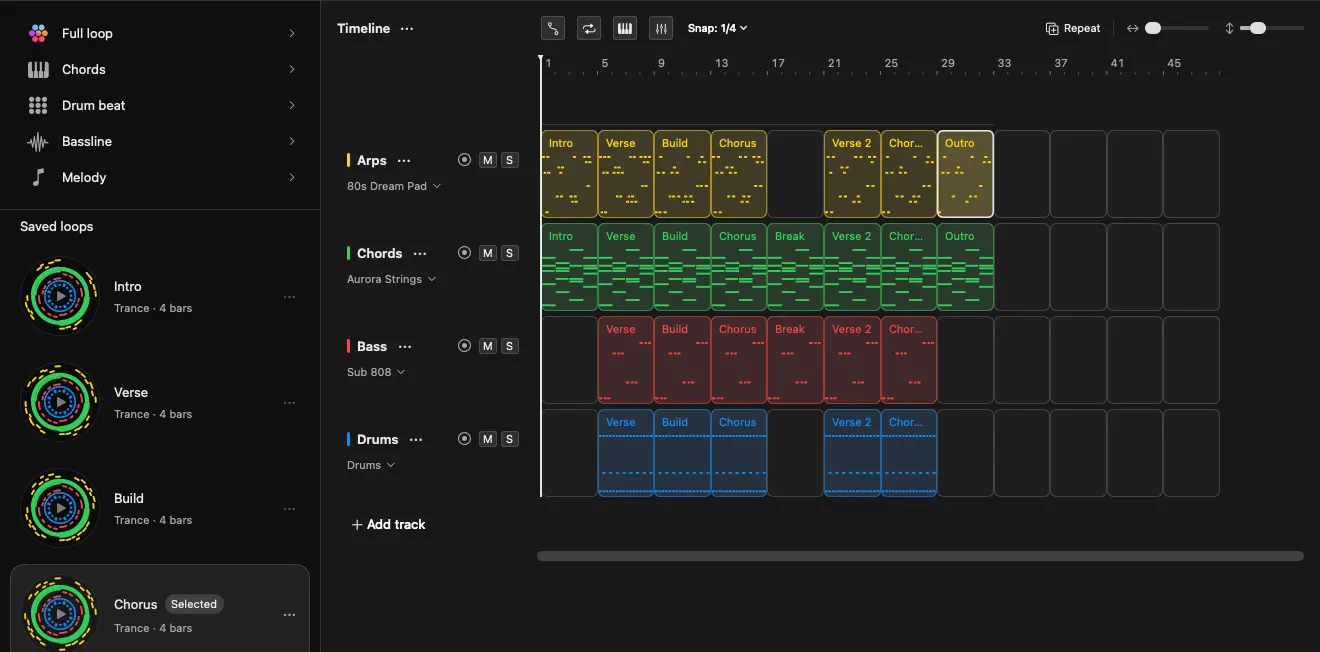Click bar 17 on the timeline ruler
1320x652 pixels.
778,63
